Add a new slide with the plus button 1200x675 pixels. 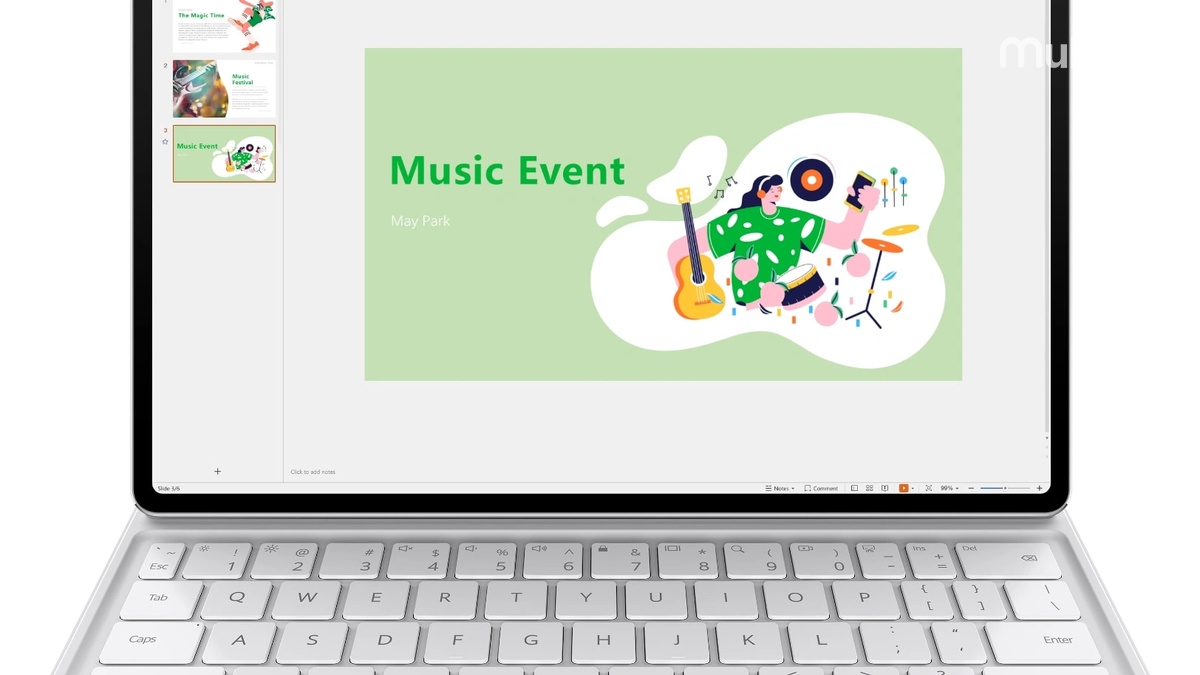[x=217, y=470]
